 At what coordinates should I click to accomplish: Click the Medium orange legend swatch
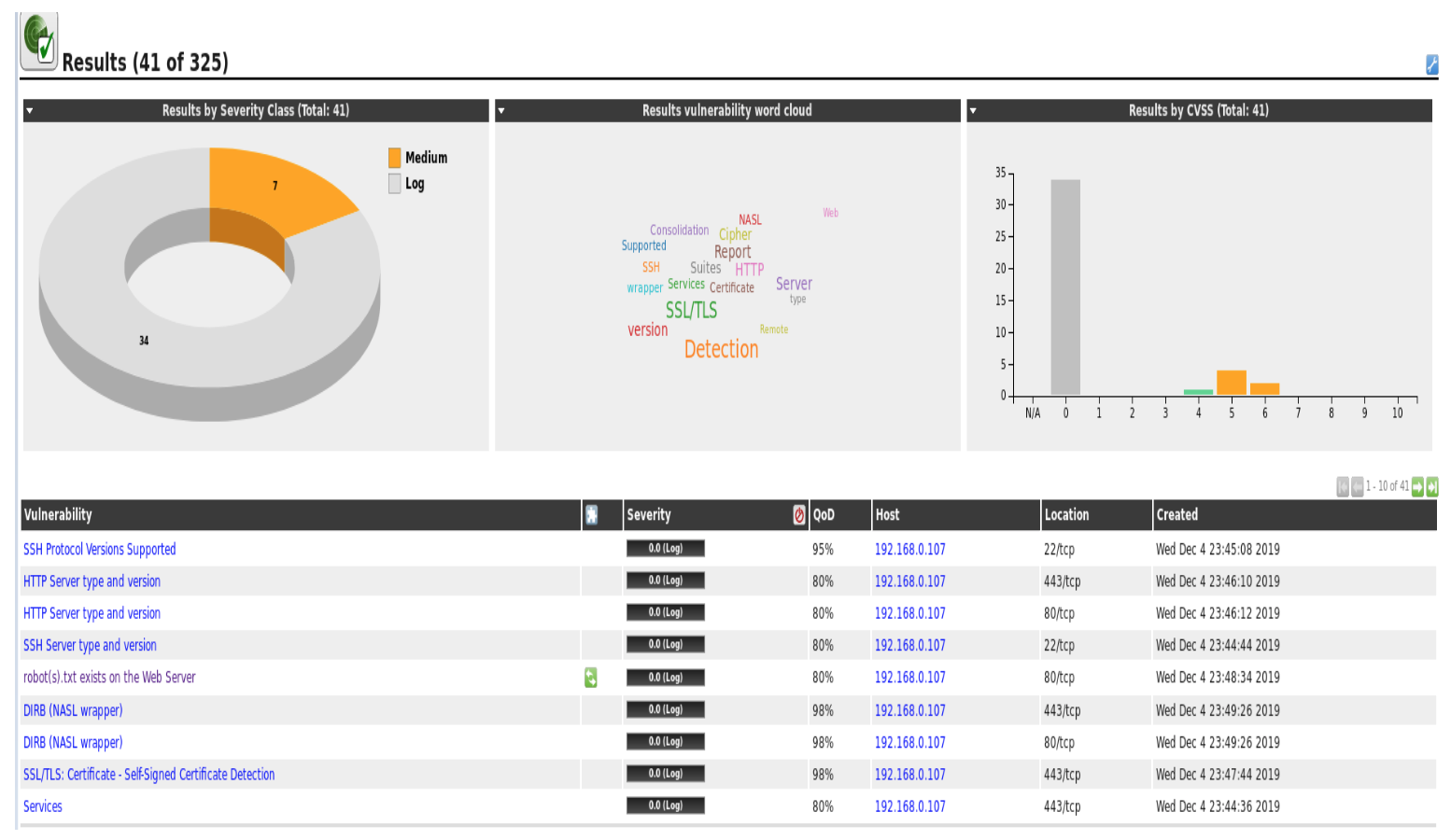click(x=395, y=158)
